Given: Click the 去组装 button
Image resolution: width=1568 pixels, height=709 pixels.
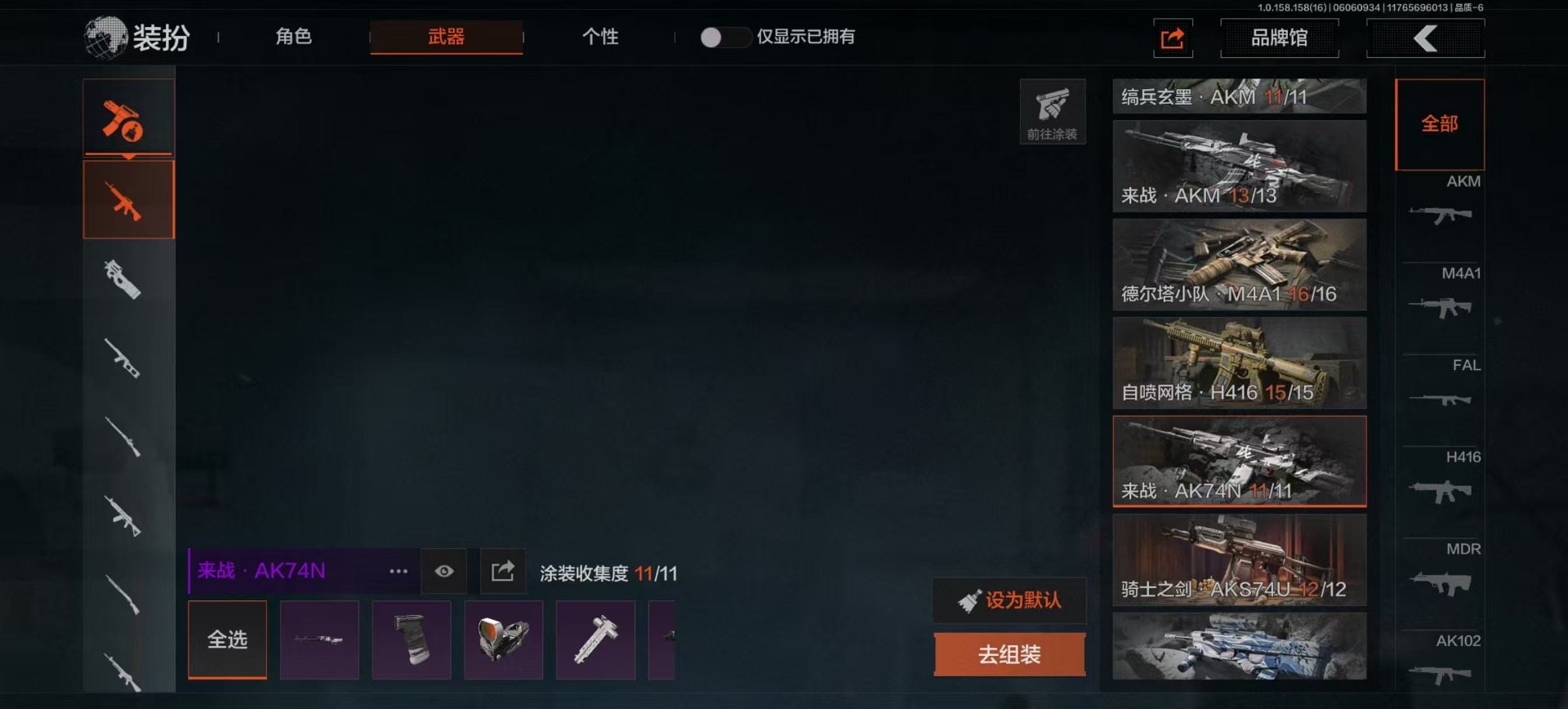Looking at the screenshot, I should point(1009,654).
